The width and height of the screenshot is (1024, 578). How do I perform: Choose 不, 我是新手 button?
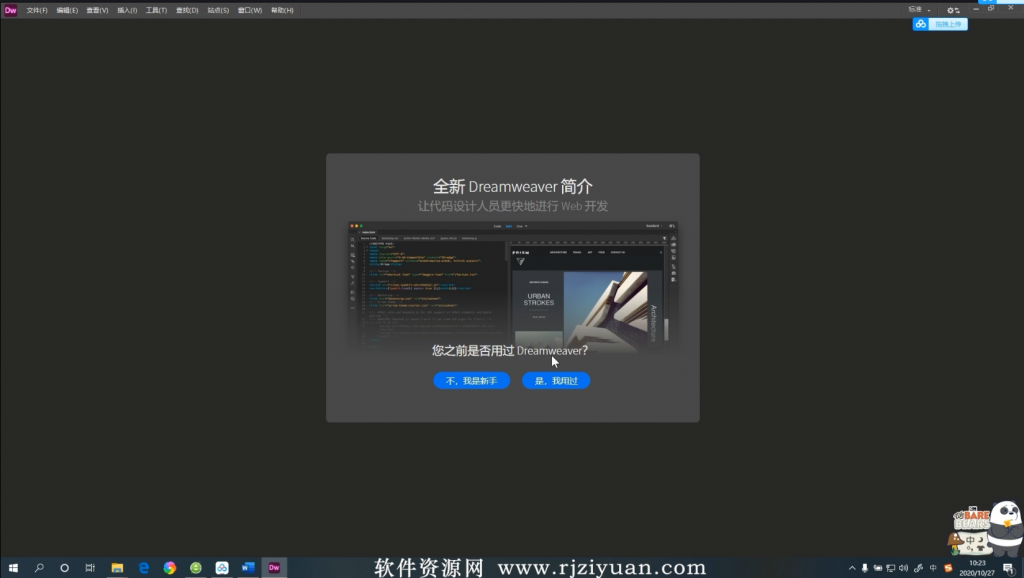(x=472, y=381)
